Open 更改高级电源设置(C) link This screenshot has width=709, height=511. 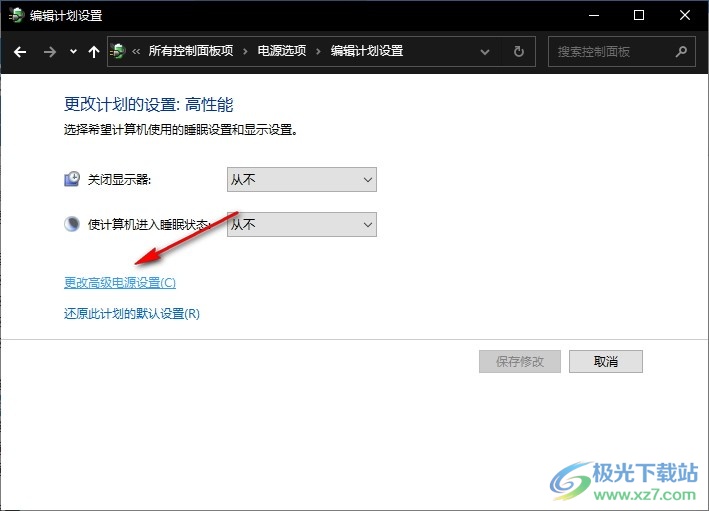[120, 283]
